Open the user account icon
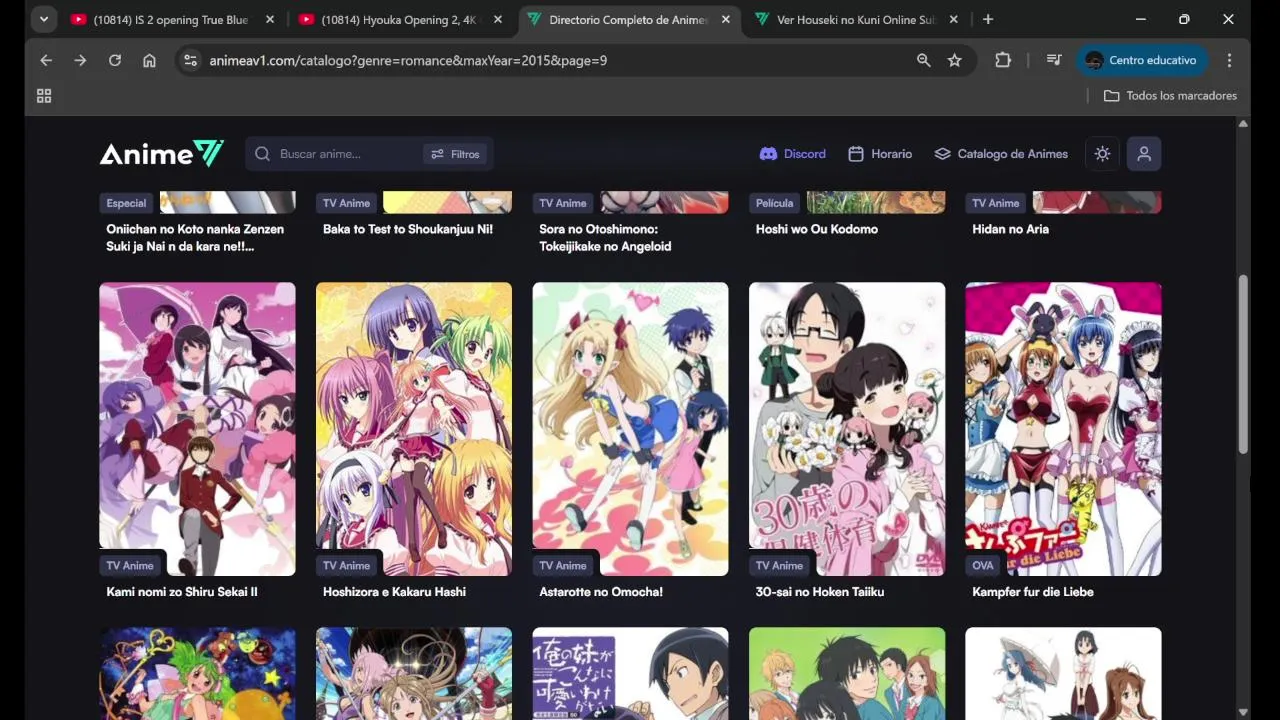Screen dimensions: 1280x720 1144,154
